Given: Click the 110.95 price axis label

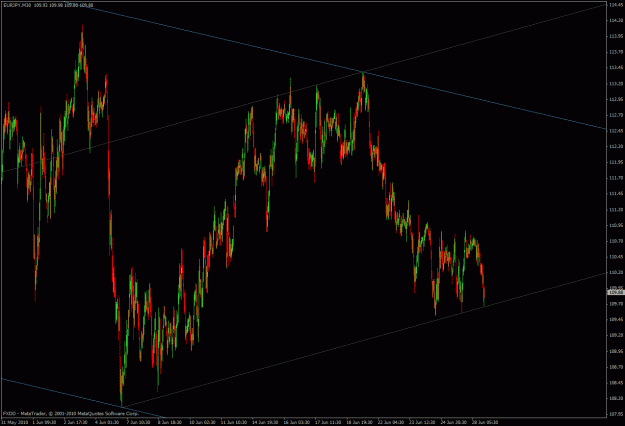Looking at the screenshot, I should point(616,225).
